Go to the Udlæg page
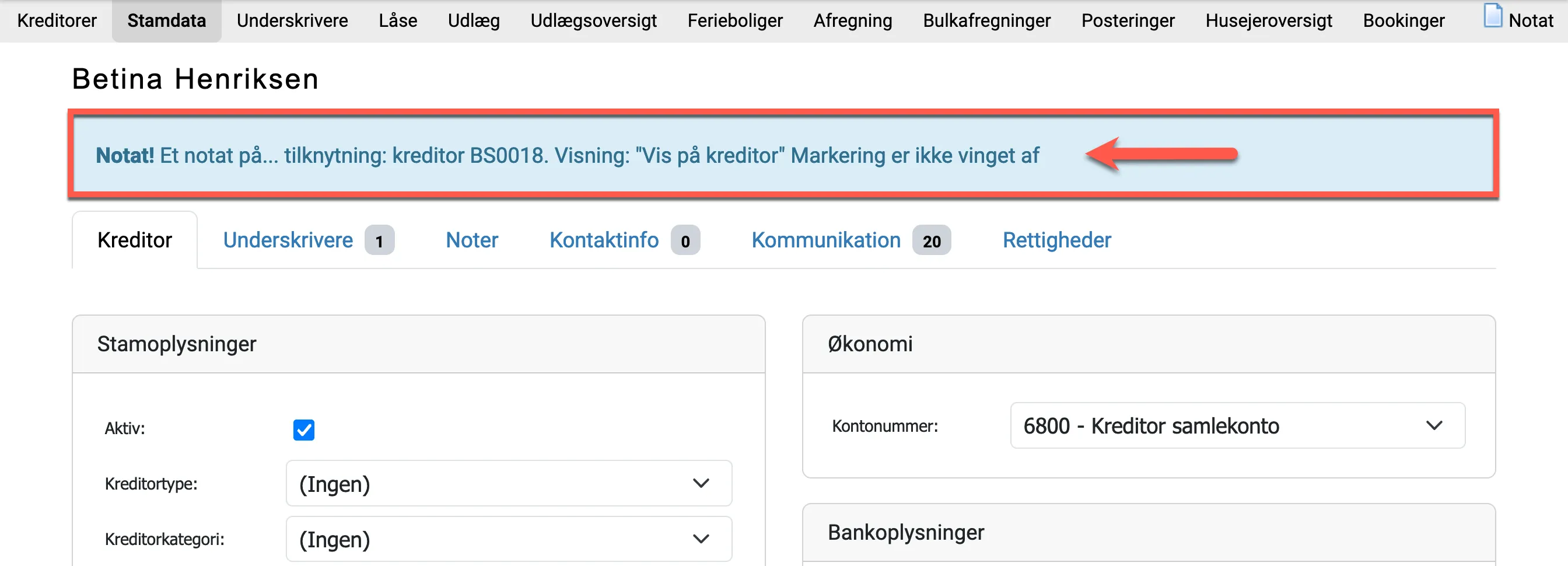Screen dimensions: 1568x566 tap(474, 20)
